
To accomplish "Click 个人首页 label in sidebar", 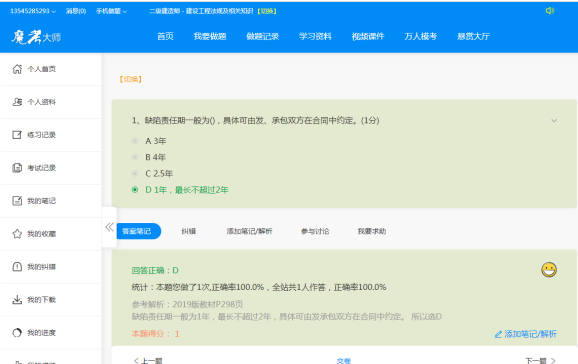I will tap(41, 69).
